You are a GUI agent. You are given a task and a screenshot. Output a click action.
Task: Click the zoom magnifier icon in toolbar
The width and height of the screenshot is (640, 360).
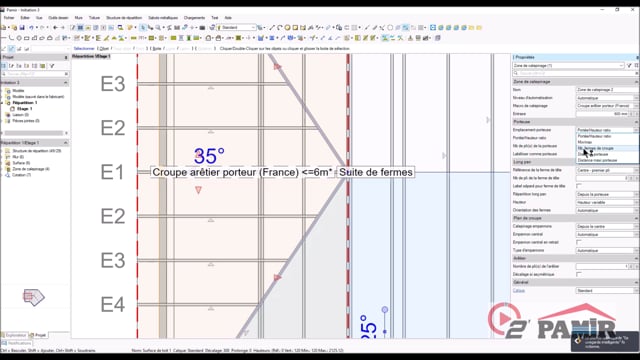(x=158, y=28)
